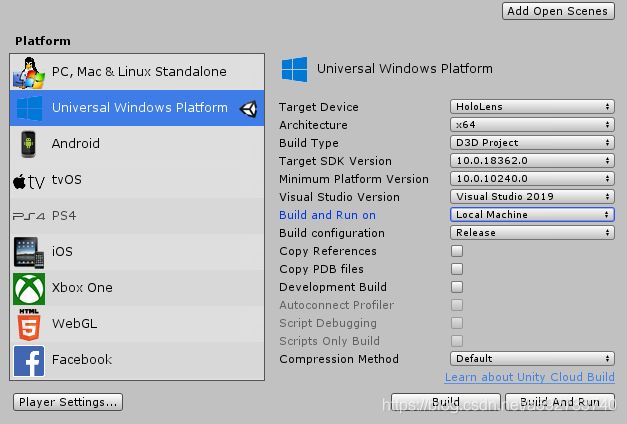
Task: Enable the Copy References checkbox
Action: pyautogui.click(x=457, y=251)
